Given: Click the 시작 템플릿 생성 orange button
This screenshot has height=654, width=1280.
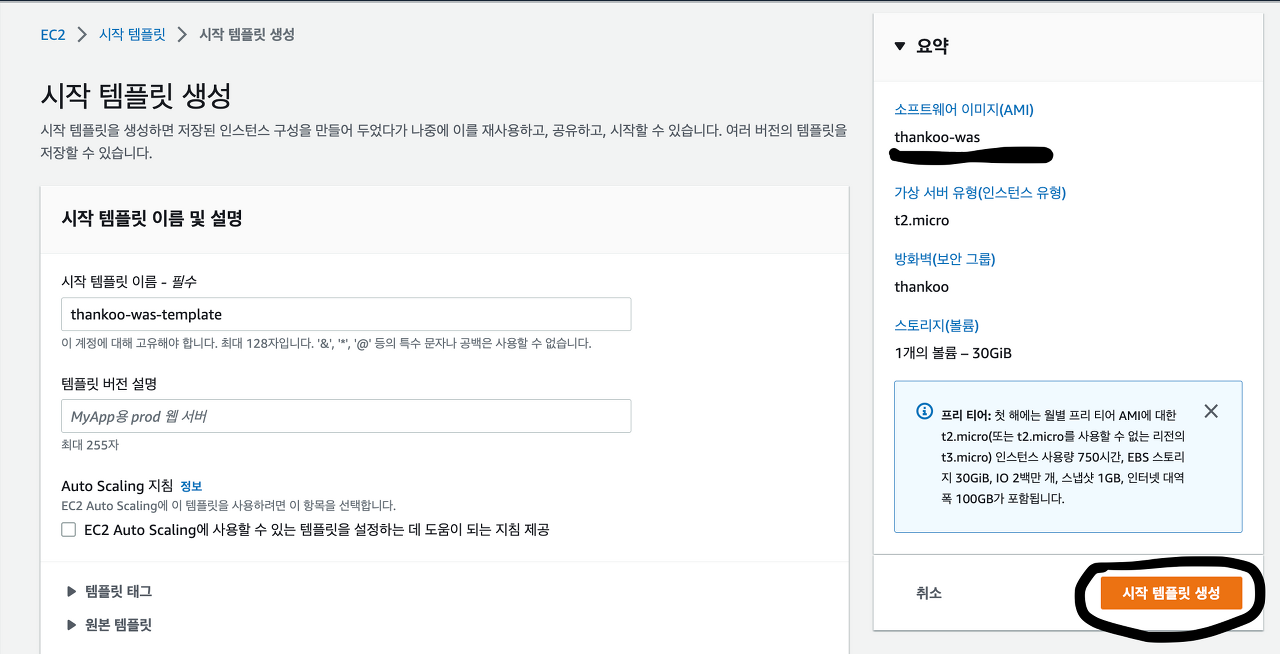Looking at the screenshot, I should pos(1171,593).
